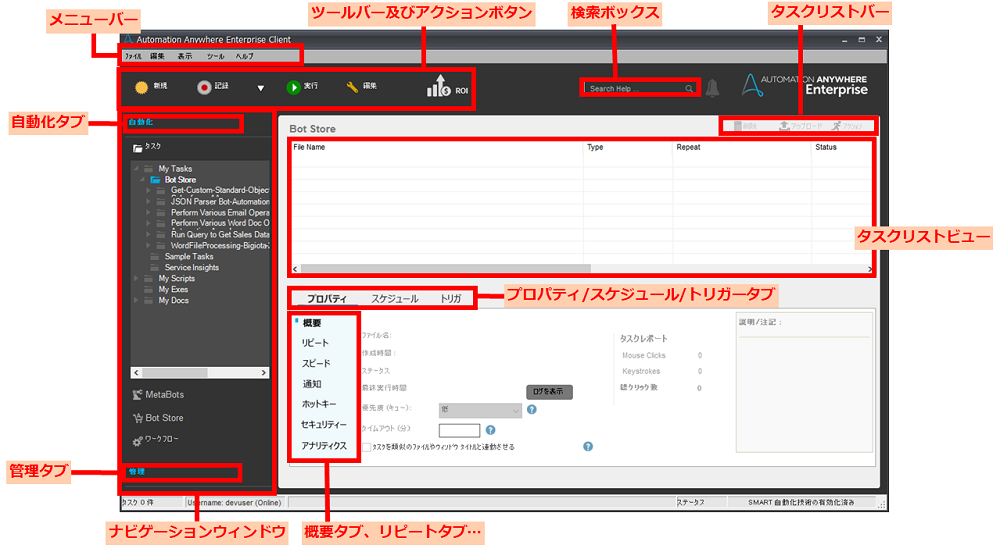Open the 自動化 navigation tab
Screen dimensions: 1000x552
(x=140, y=122)
